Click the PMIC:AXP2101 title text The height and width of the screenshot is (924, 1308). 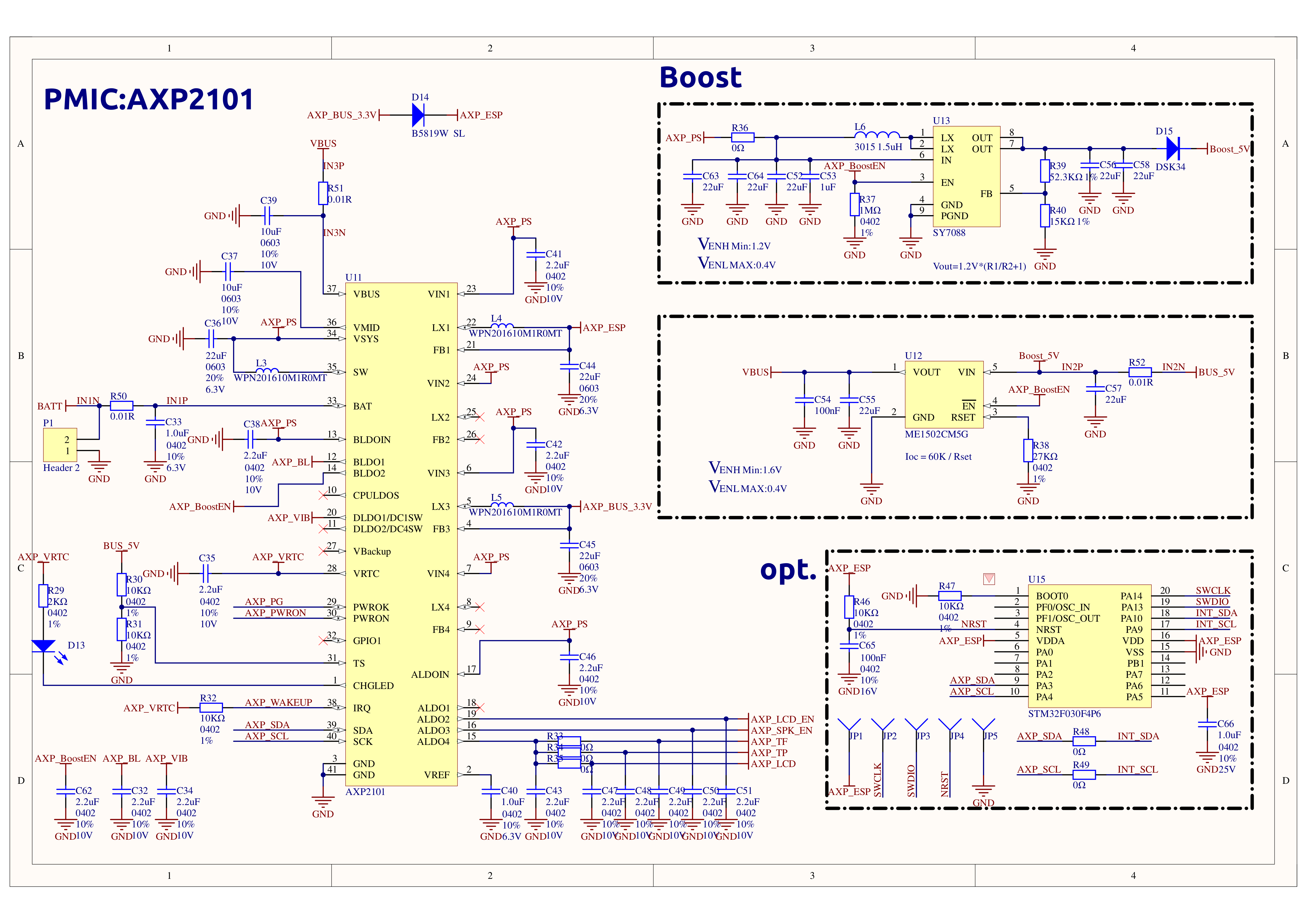(149, 99)
